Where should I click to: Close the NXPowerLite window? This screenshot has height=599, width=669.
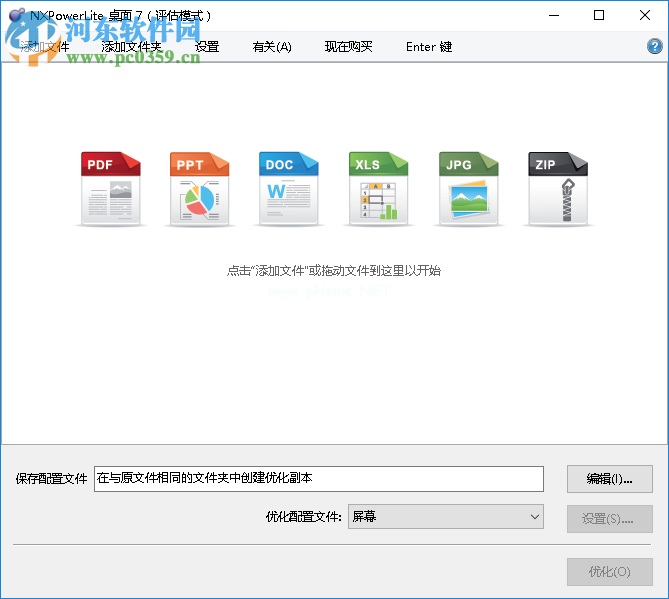[645, 15]
